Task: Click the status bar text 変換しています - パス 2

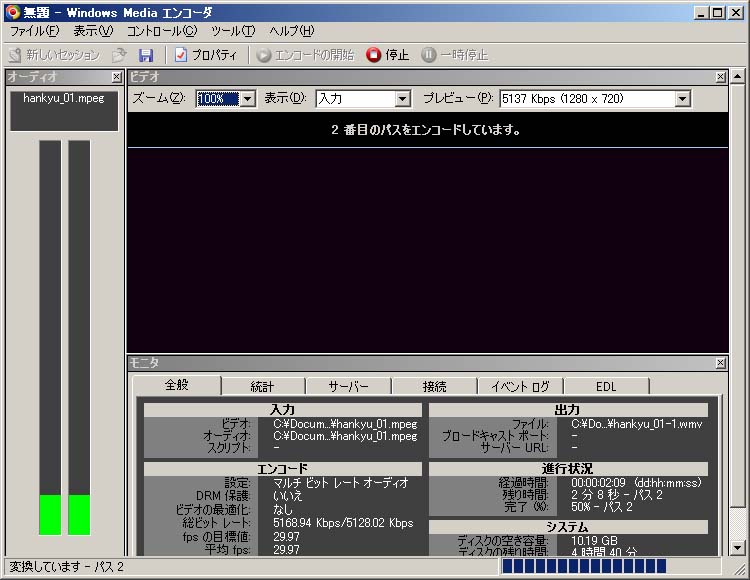Action: (x=66, y=567)
